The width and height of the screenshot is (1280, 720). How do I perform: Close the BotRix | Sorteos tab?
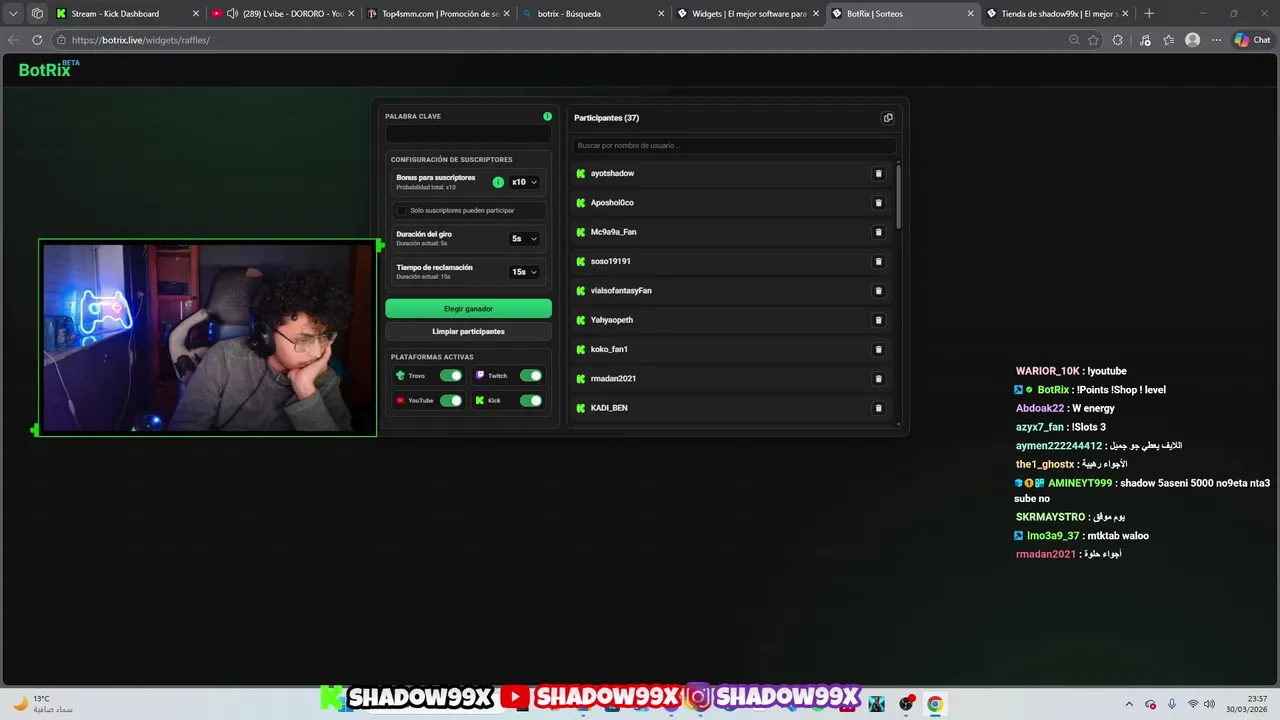click(970, 14)
